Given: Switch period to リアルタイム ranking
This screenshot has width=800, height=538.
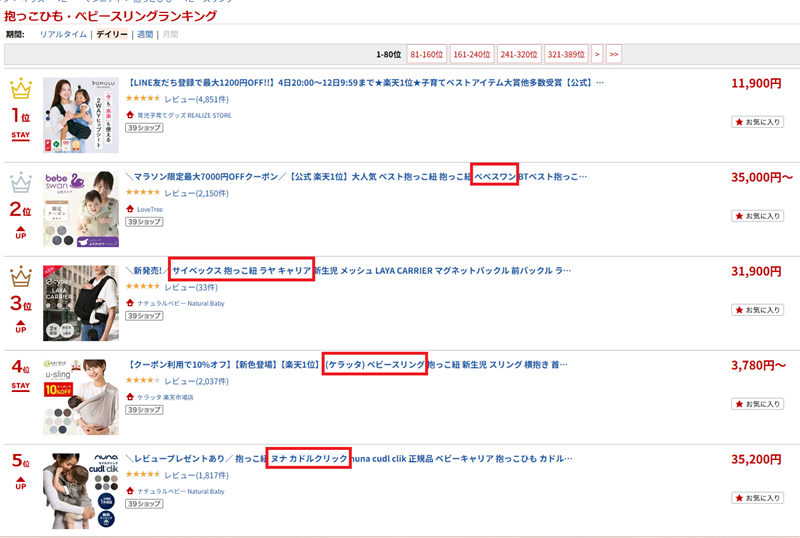Looking at the screenshot, I should [x=63, y=34].
